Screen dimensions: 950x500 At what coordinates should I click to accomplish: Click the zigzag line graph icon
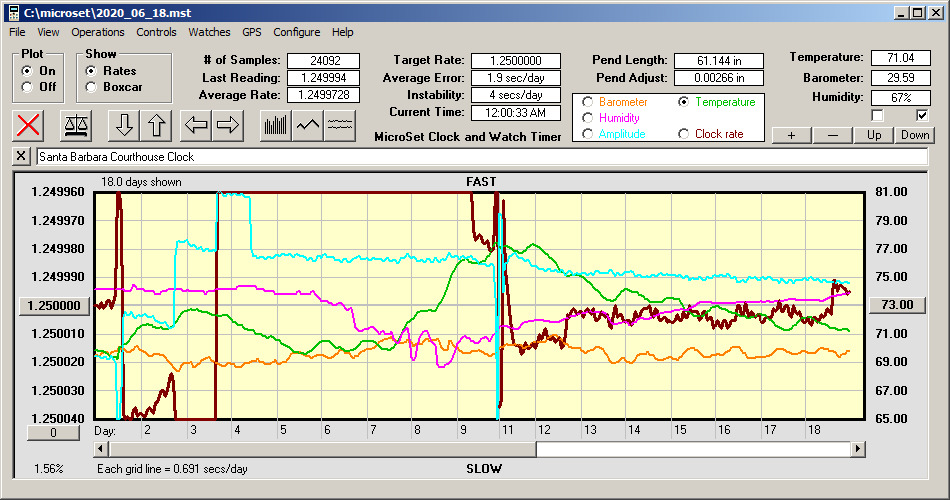308,125
